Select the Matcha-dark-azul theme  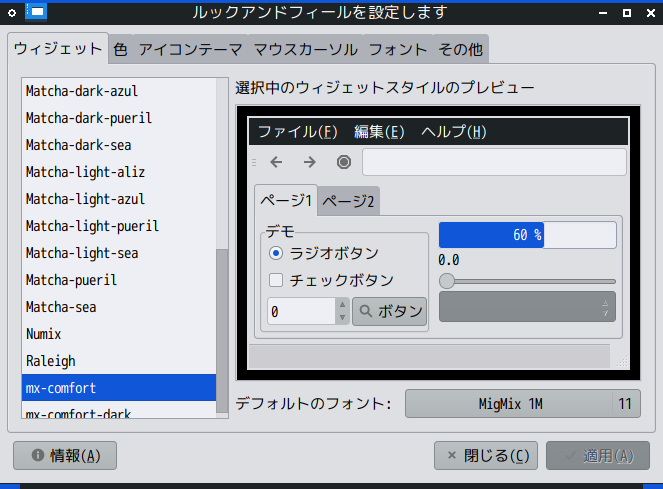(119, 91)
